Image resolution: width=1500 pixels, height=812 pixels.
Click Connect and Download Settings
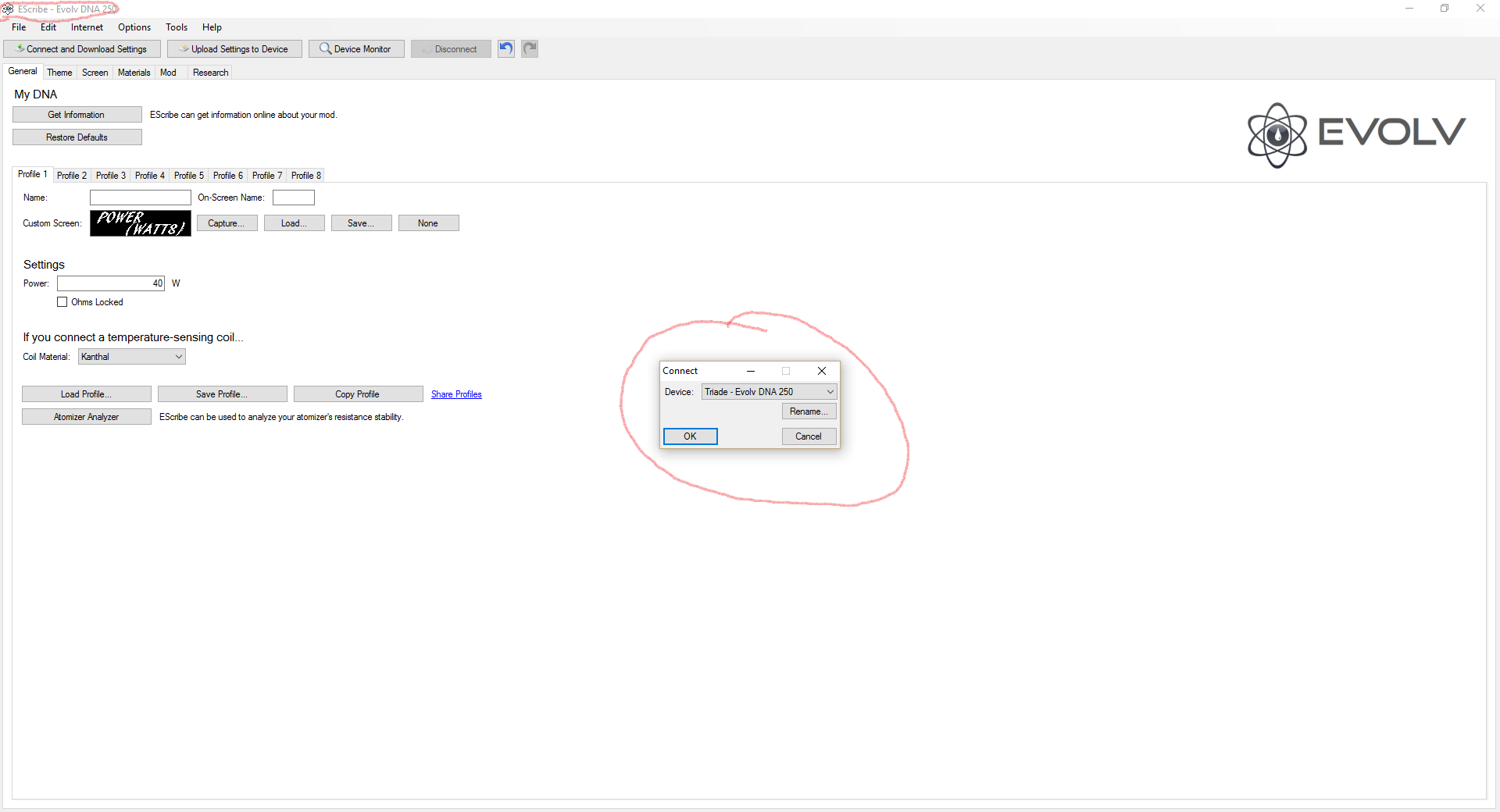[82, 48]
